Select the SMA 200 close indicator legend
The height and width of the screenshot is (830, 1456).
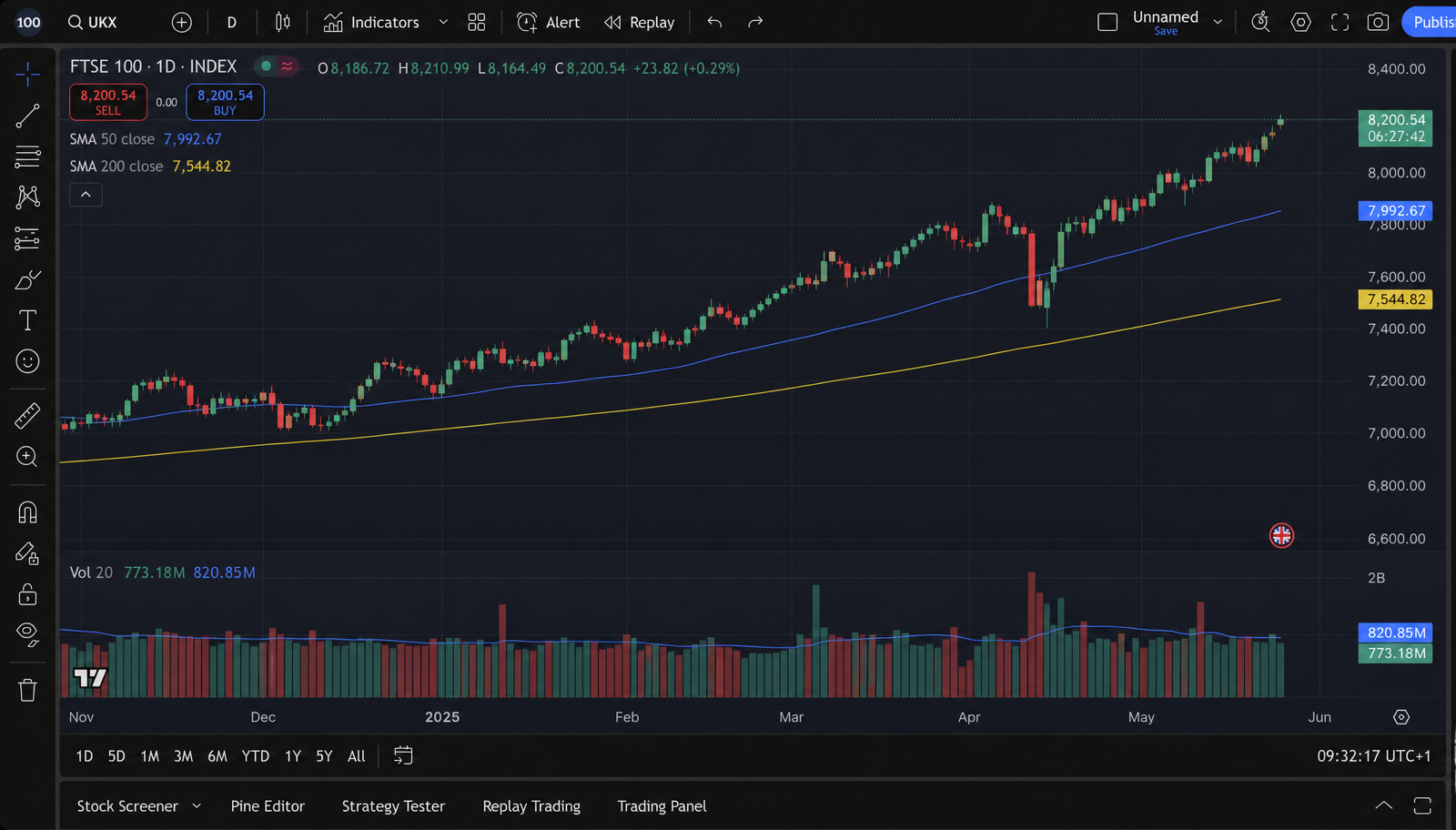150,167
